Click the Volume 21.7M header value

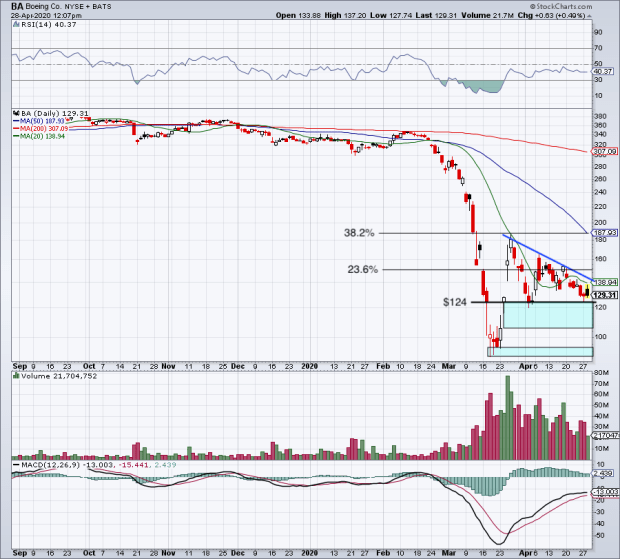487,16
